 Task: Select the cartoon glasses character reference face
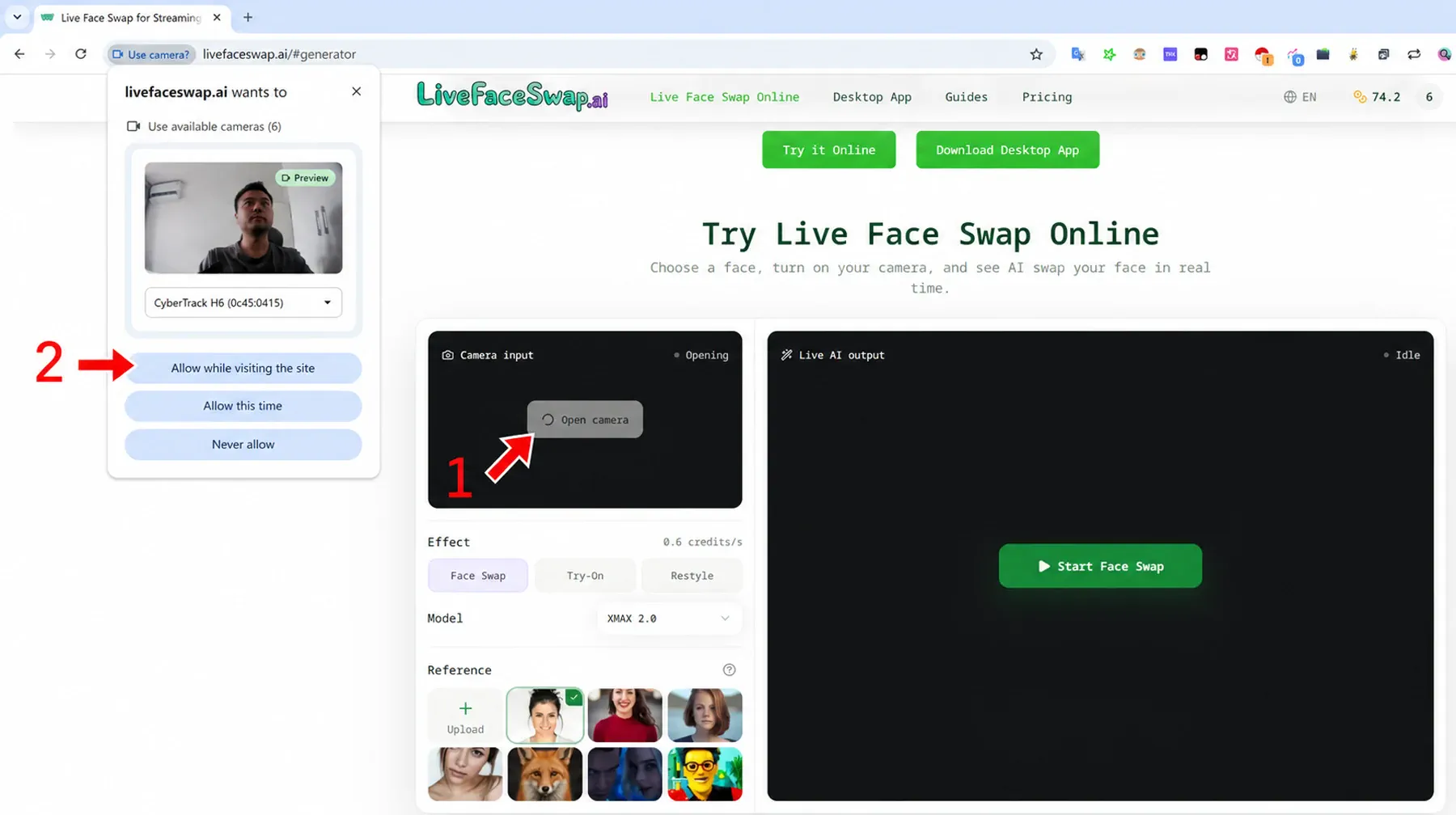(705, 775)
